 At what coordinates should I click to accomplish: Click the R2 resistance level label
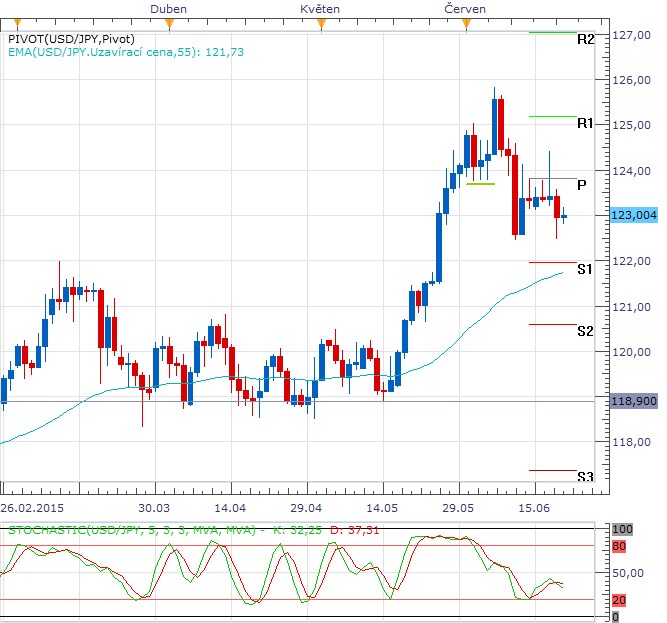pyautogui.click(x=585, y=40)
